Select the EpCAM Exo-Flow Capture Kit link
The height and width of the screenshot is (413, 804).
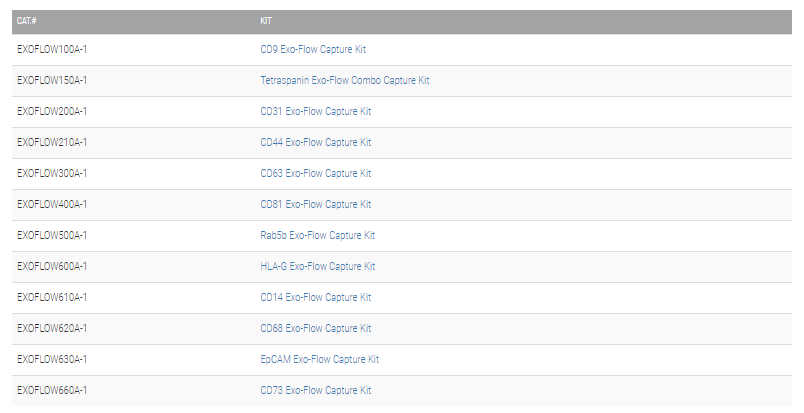click(x=320, y=359)
